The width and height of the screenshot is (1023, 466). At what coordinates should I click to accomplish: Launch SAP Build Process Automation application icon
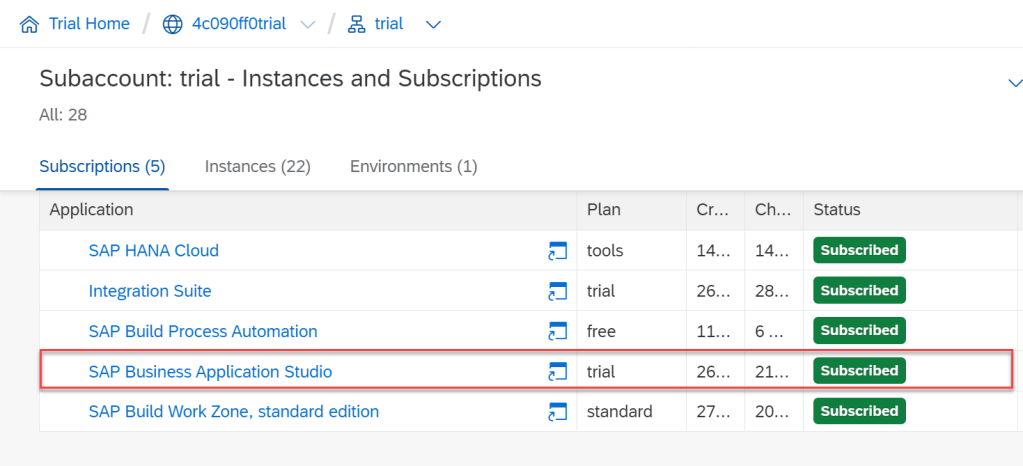557,331
